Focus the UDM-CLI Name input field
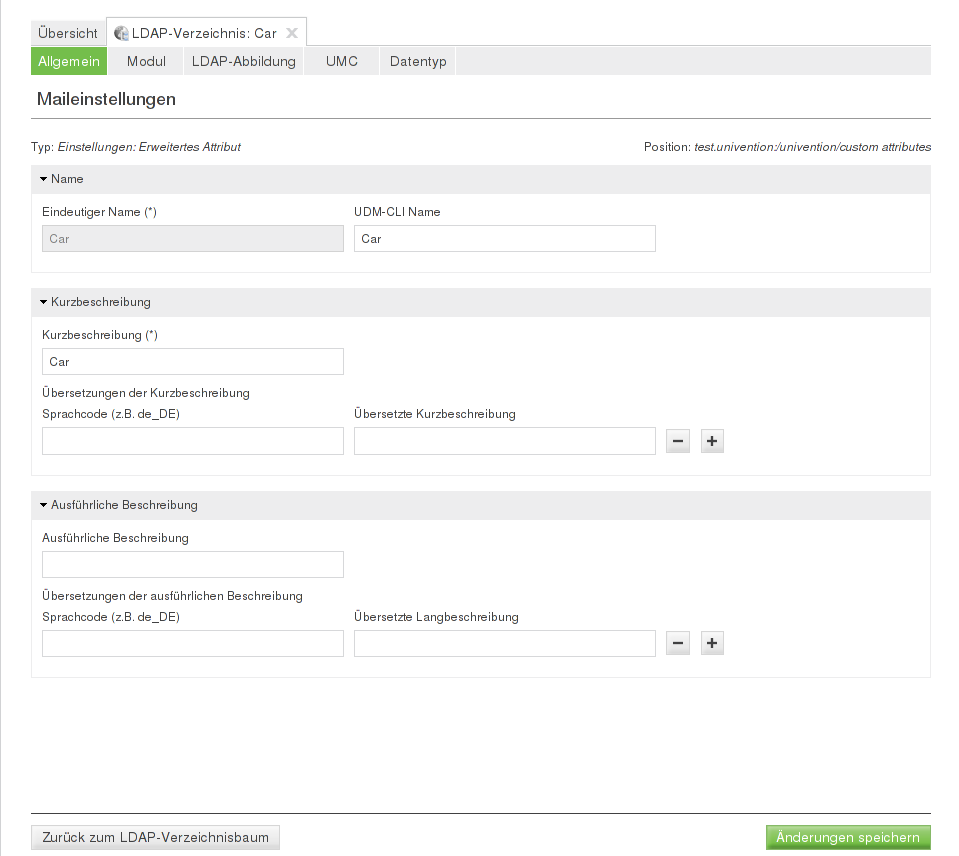This screenshot has height=856, width=959. (504, 239)
